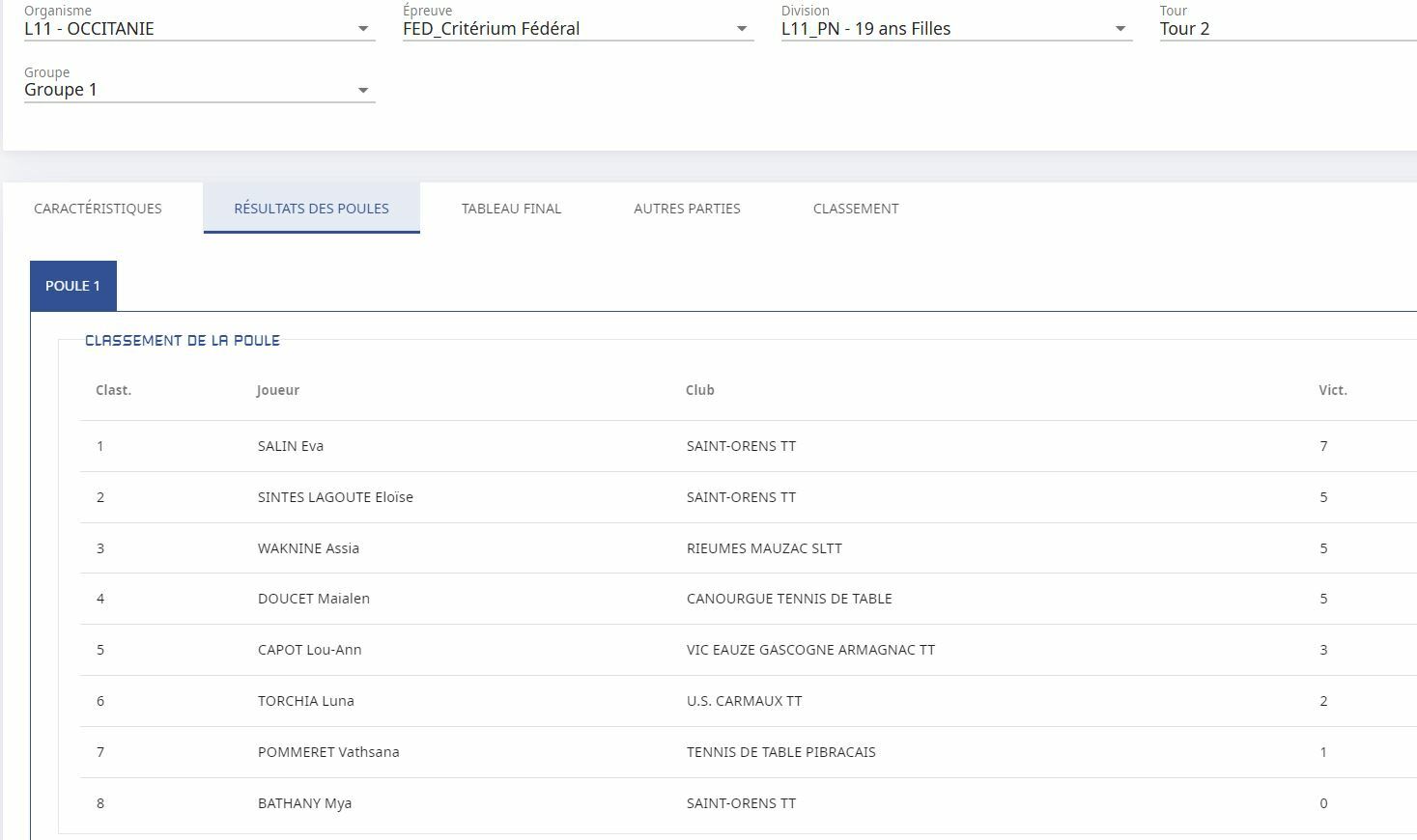
Task: Open the Tableau final tab
Action: [x=511, y=209]
